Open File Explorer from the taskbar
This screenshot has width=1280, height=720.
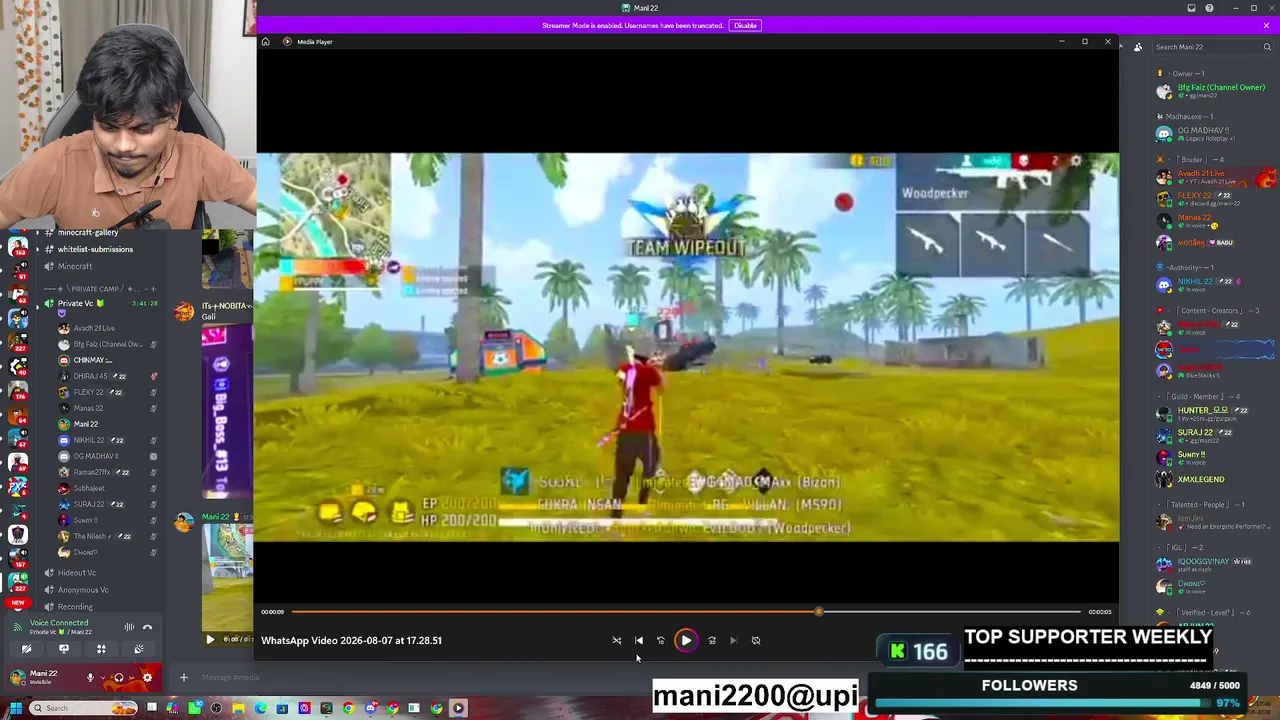(238, 708)
